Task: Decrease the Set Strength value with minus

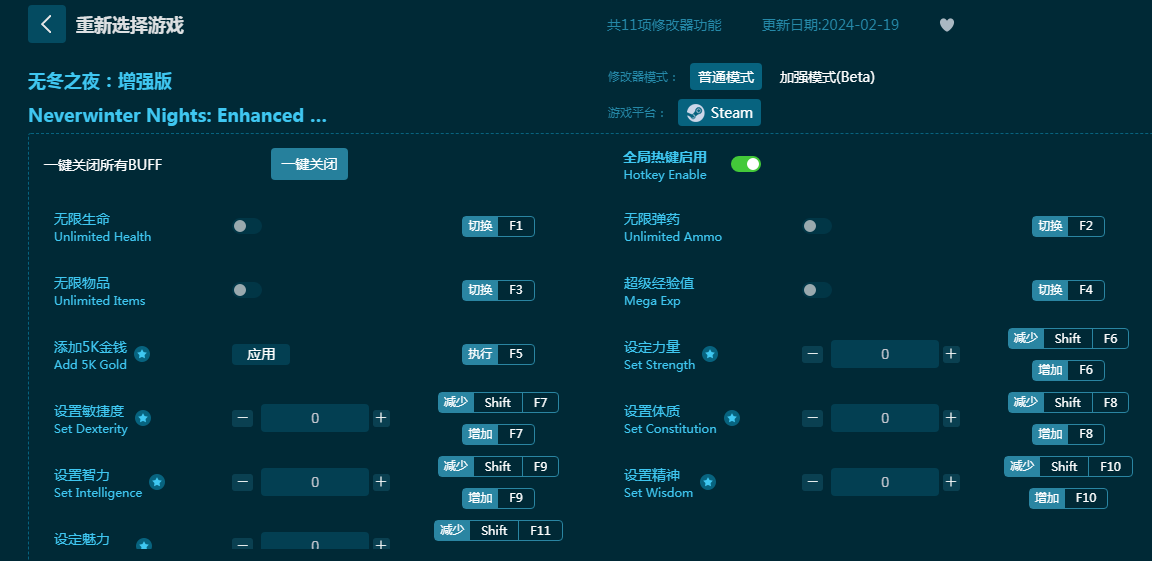Action: [812, 354]
